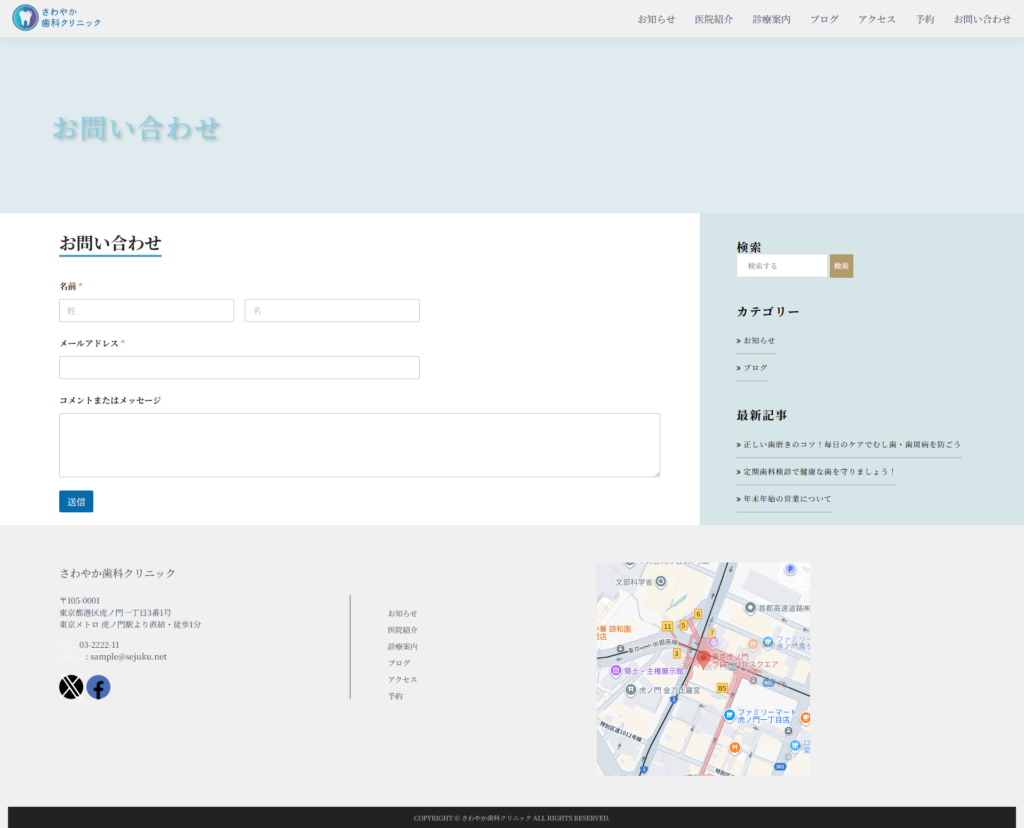Click the メールアドレス email input field
Screen dimensions: 1024x828
click(239, 368)
